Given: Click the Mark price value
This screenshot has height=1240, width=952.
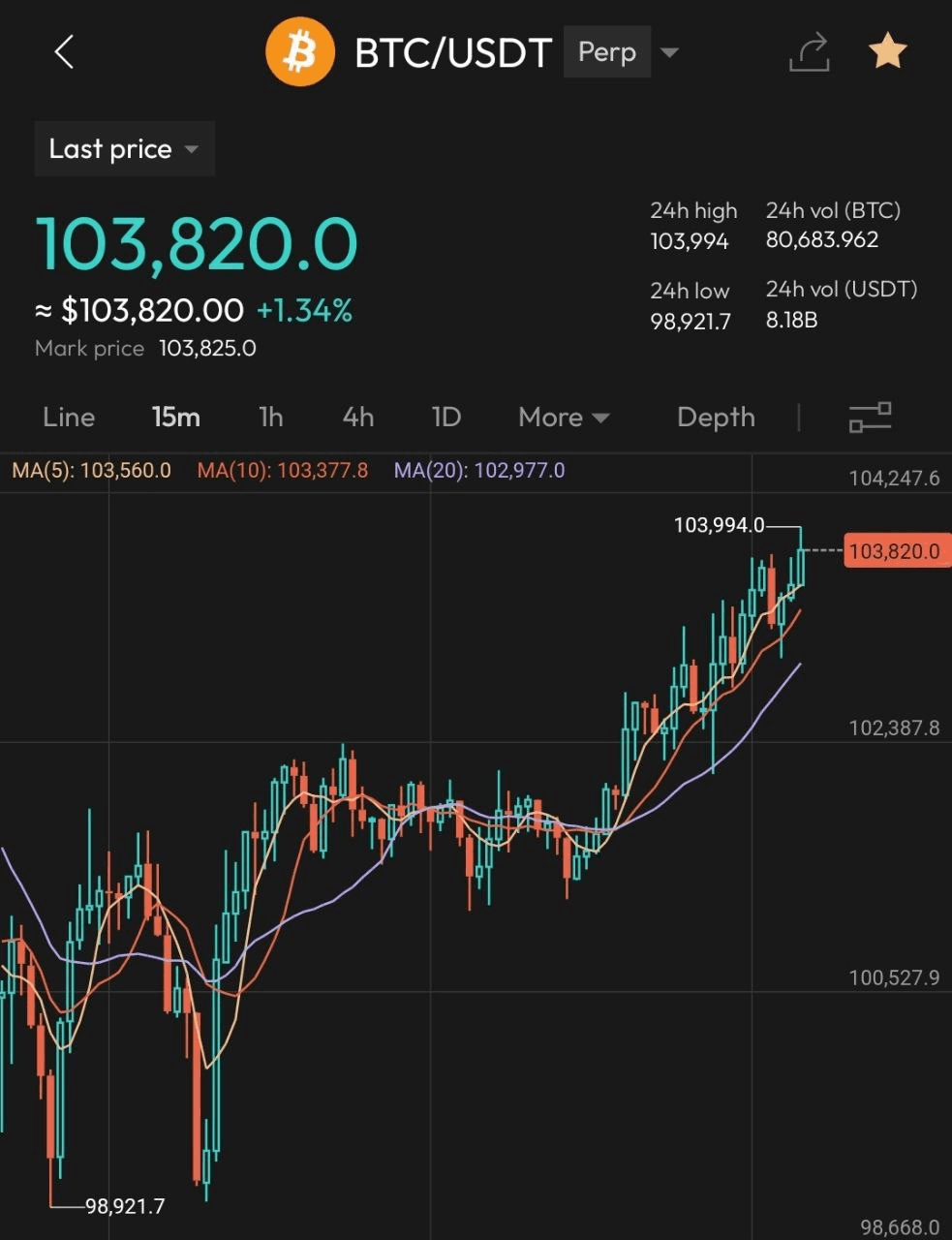Looking at the screenshot, I should 207,348.
